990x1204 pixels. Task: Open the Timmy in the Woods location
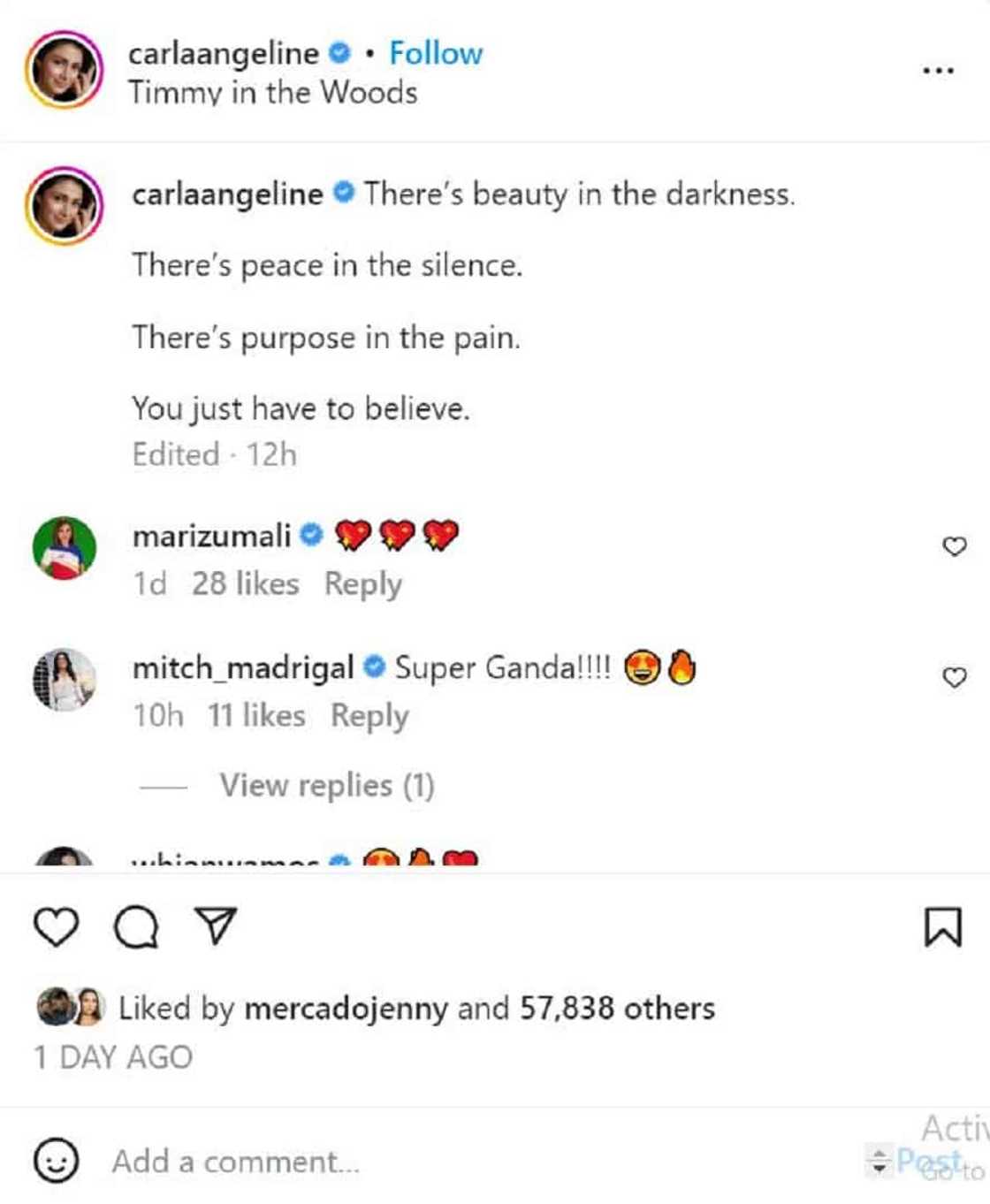click(x=272, y=93)
